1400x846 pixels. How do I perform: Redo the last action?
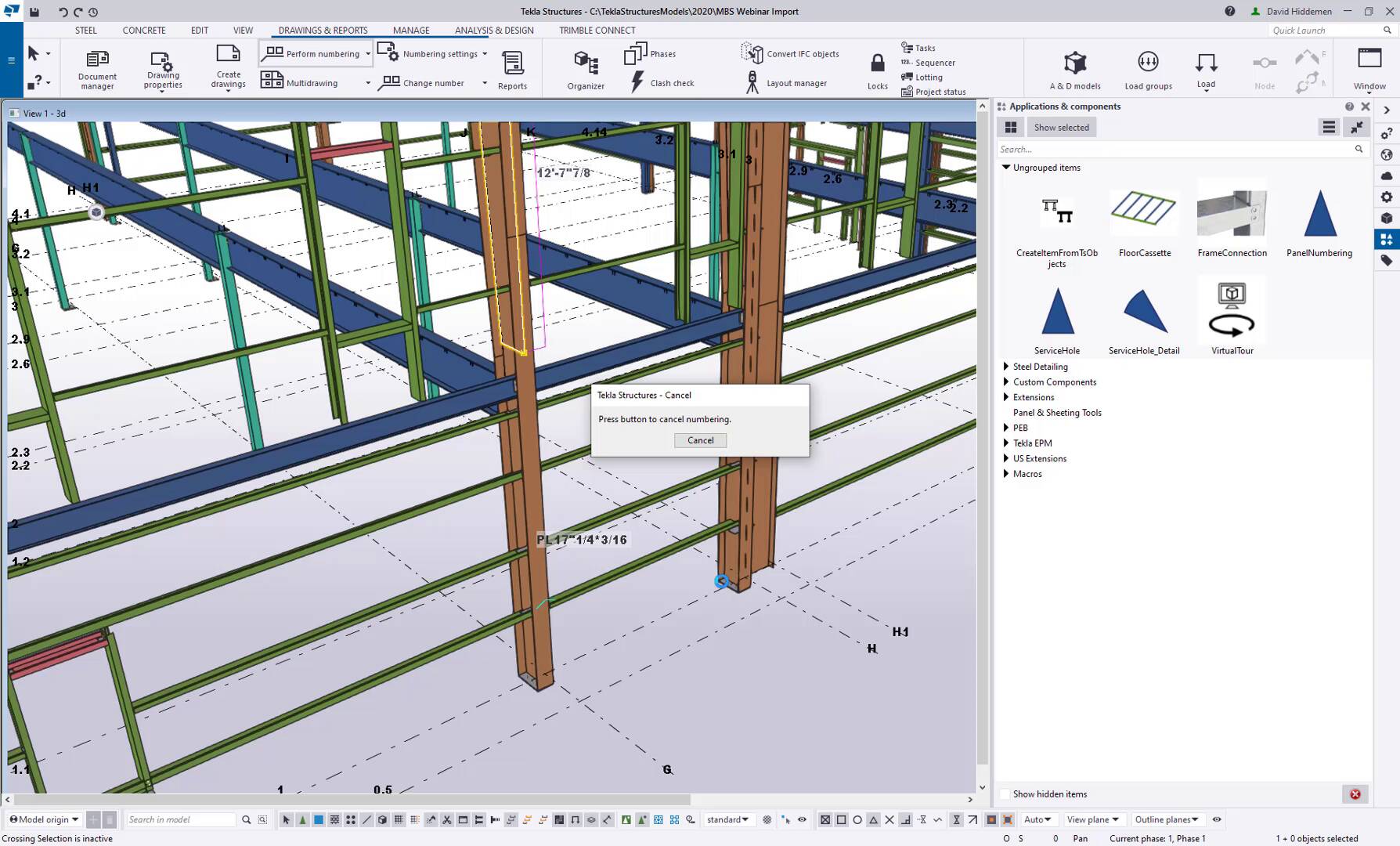[78, 12]
